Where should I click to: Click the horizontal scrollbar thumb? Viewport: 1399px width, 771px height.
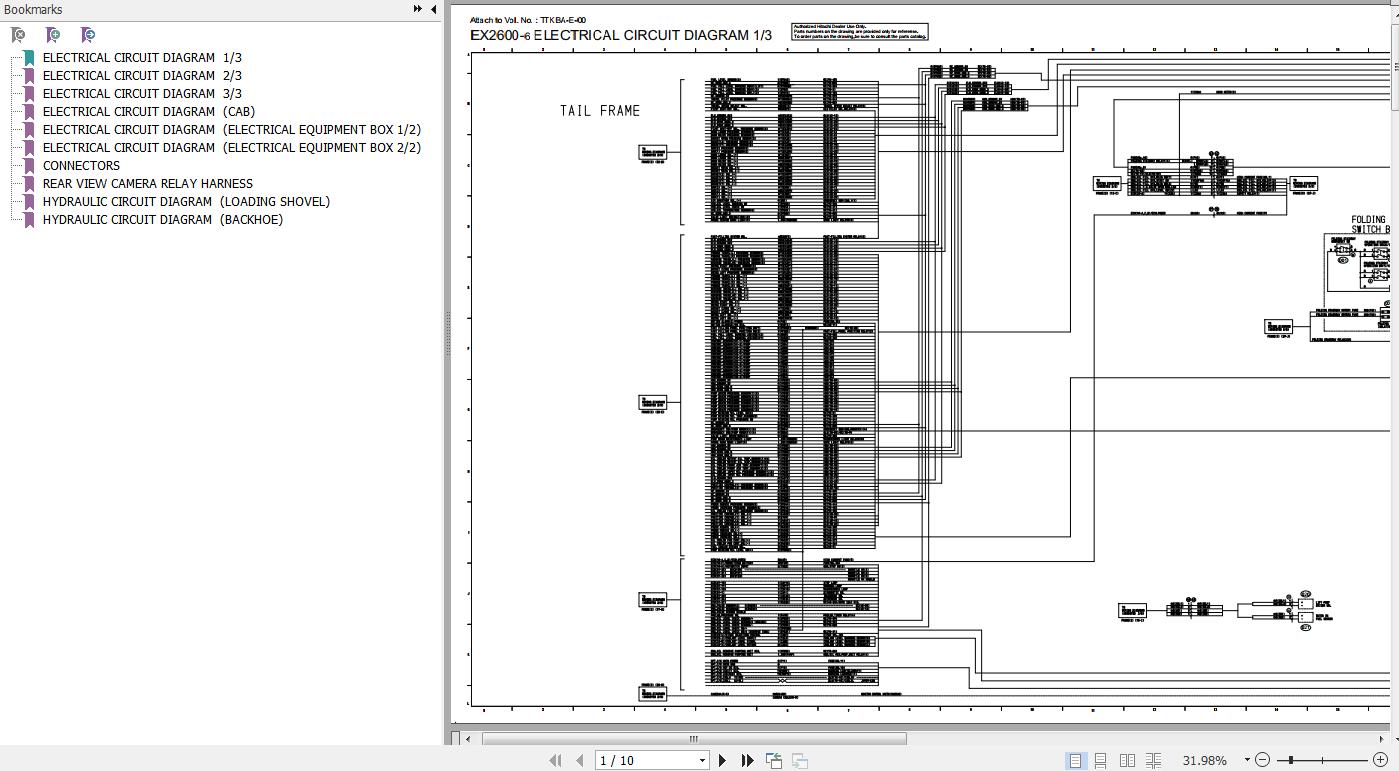click(x=694, y=739)
